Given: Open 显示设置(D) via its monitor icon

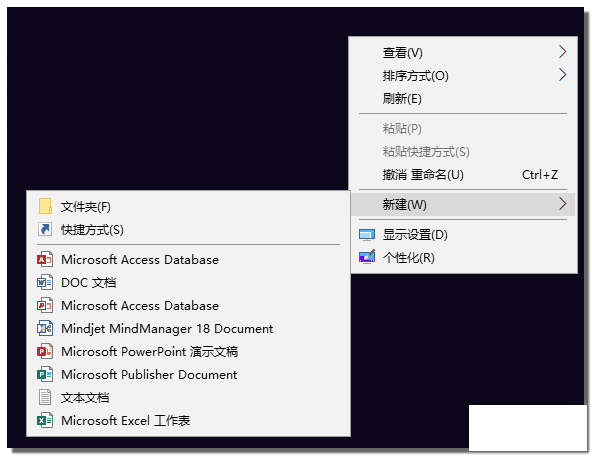Looking at the screenshot, I should point(367,235).
